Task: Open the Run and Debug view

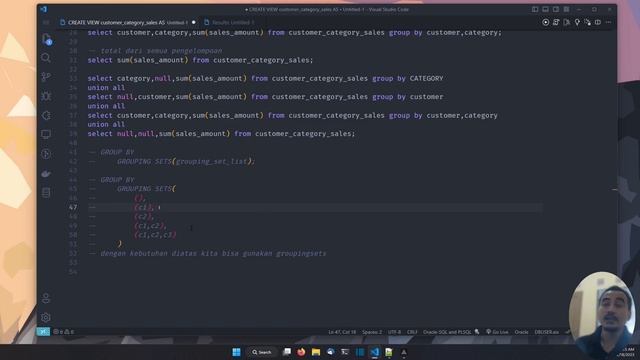Action: 46,96
